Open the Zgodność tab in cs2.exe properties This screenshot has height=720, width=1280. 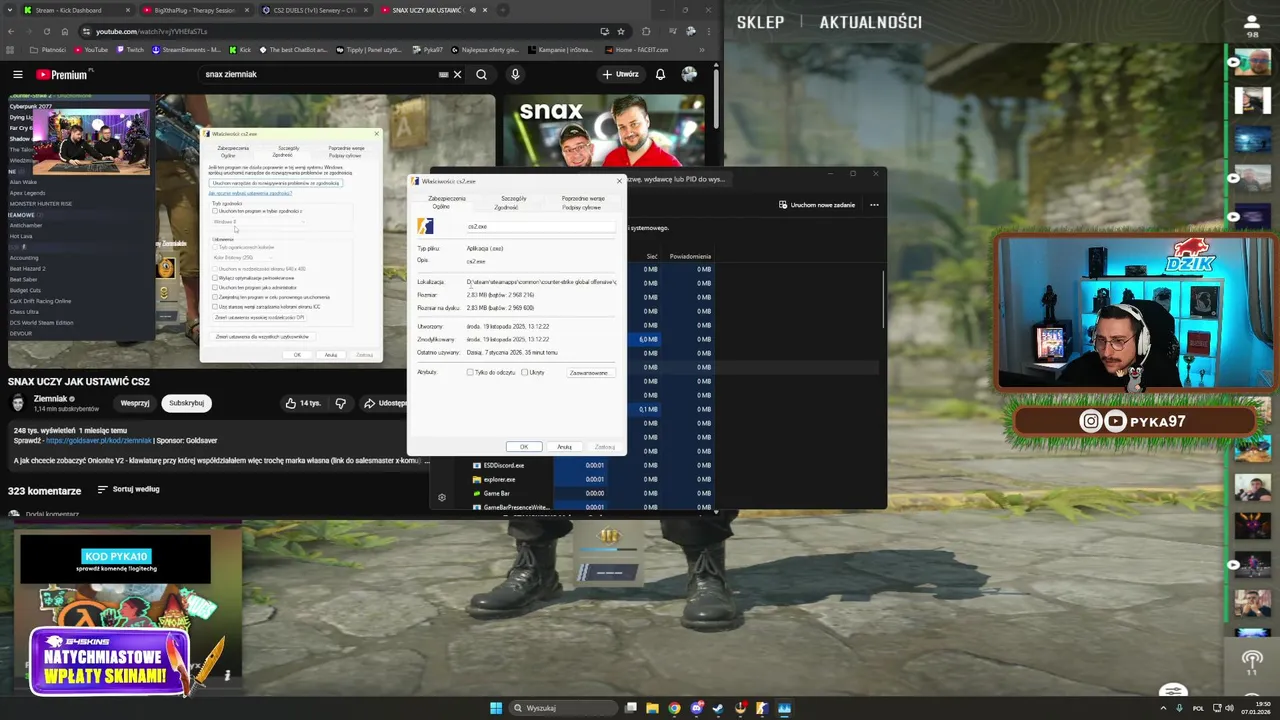tap(506, 207)
